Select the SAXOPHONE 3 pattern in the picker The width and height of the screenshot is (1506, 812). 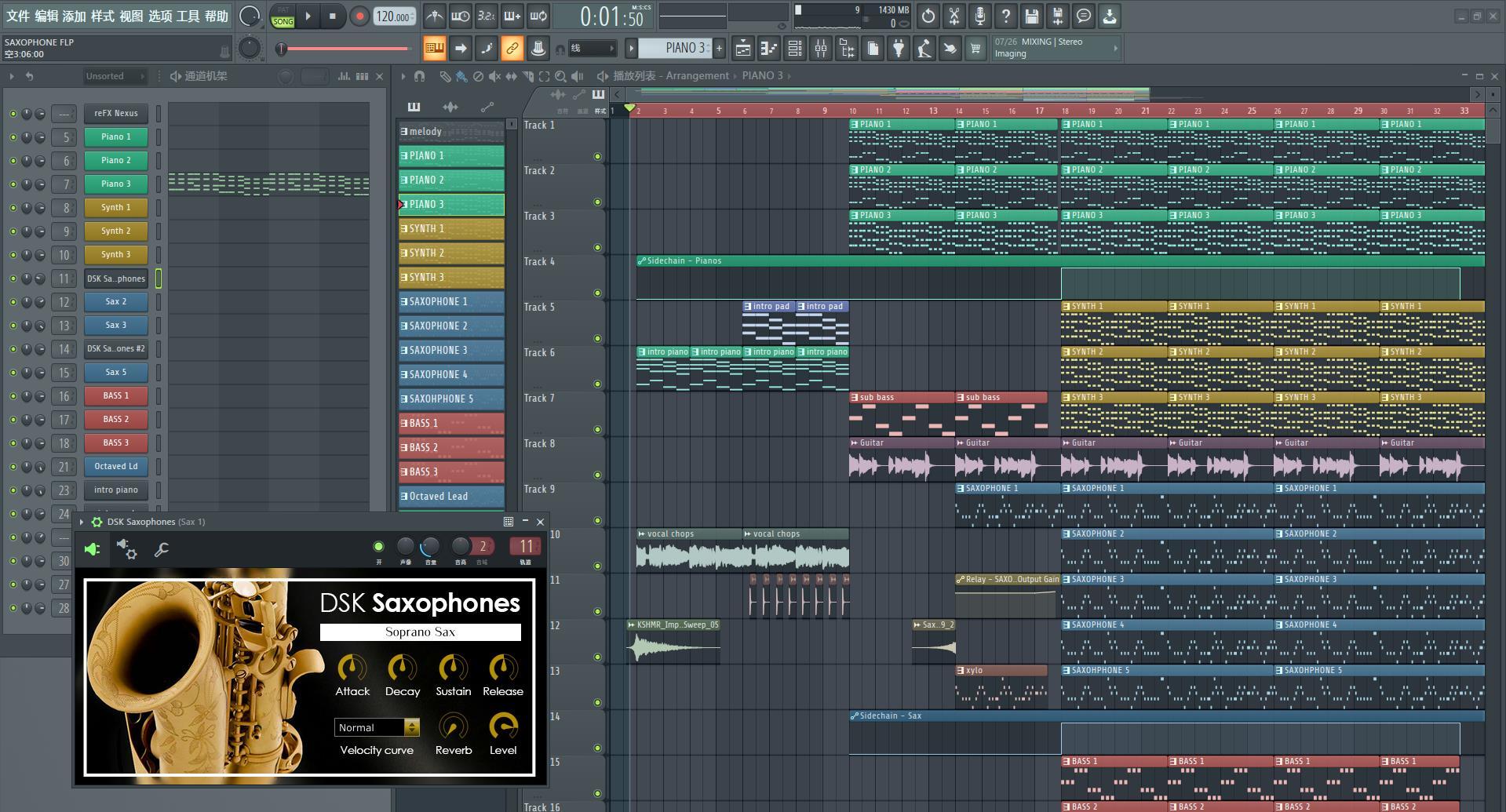451,351
